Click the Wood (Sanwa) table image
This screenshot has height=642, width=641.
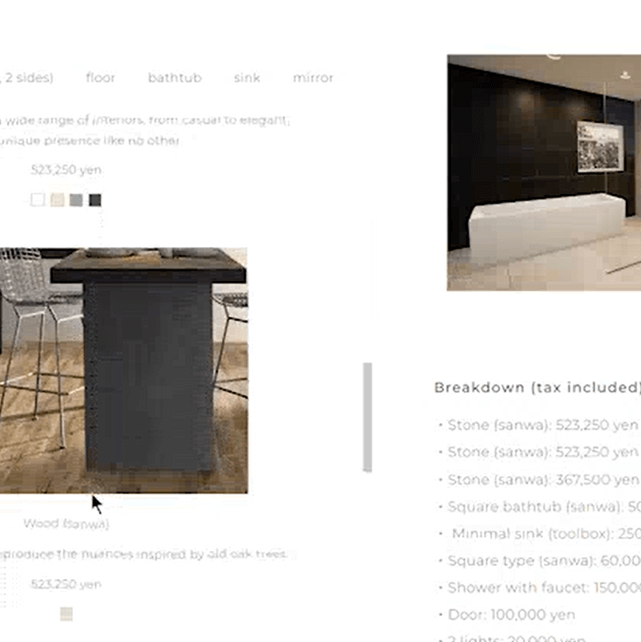(124, 370)
